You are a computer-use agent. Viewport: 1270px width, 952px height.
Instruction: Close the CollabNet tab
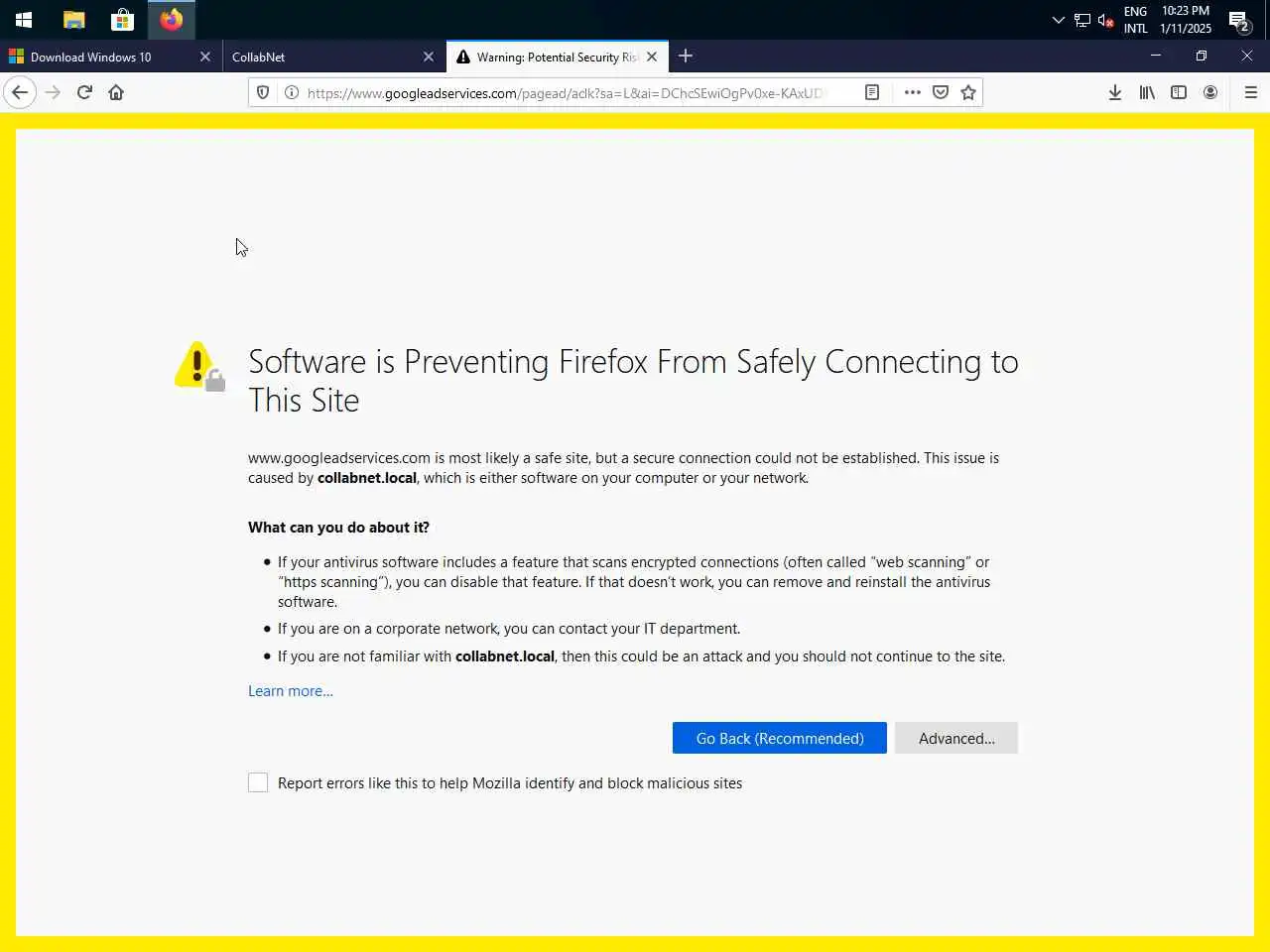(429, 57)
